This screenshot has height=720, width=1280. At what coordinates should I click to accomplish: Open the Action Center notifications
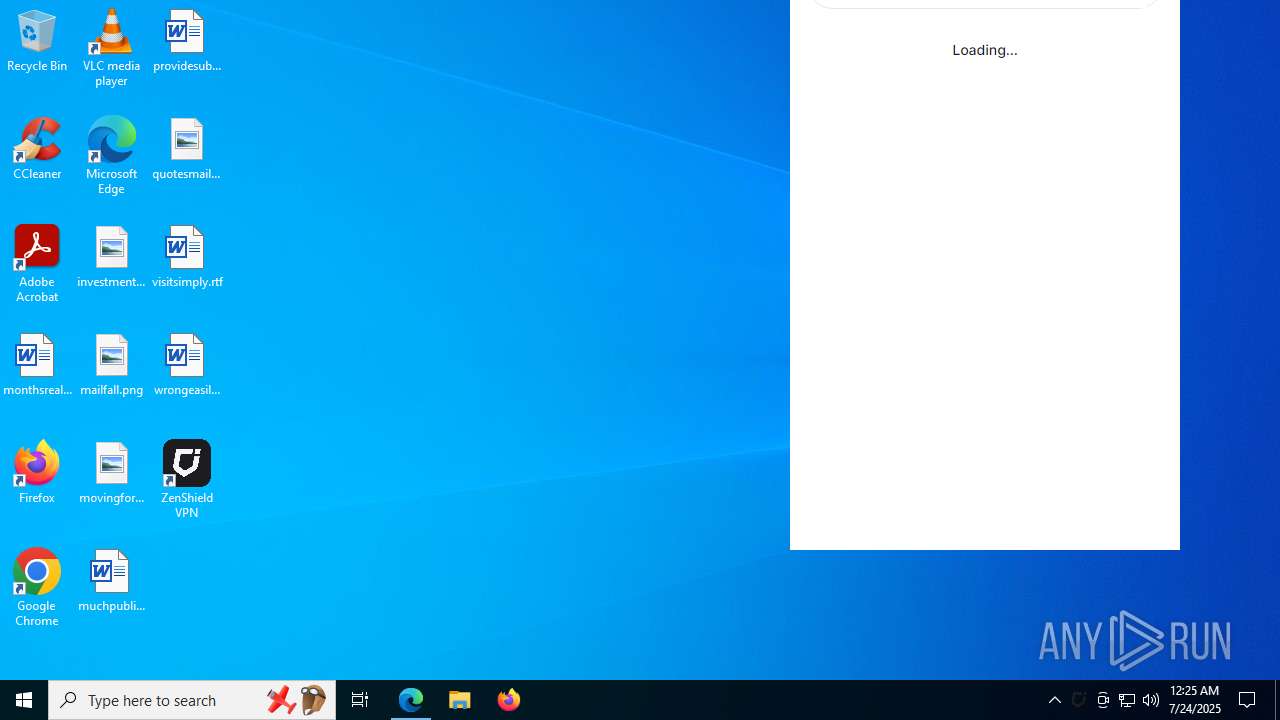1248,700
